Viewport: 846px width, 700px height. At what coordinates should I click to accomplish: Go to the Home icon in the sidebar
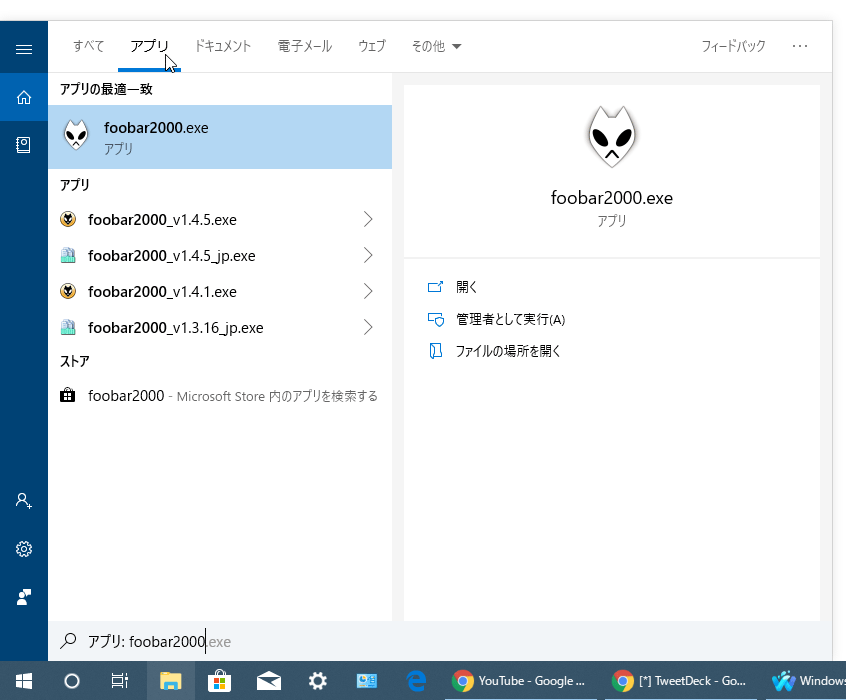[x=24, y=98]
